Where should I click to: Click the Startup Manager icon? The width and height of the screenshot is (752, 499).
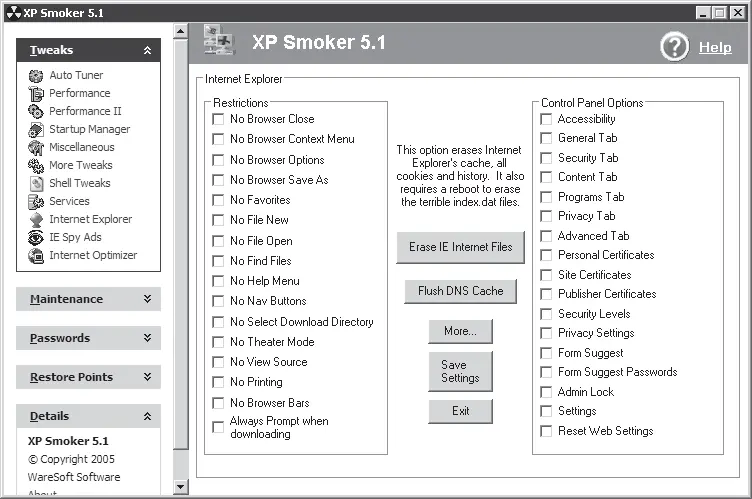tap(36, 130)
